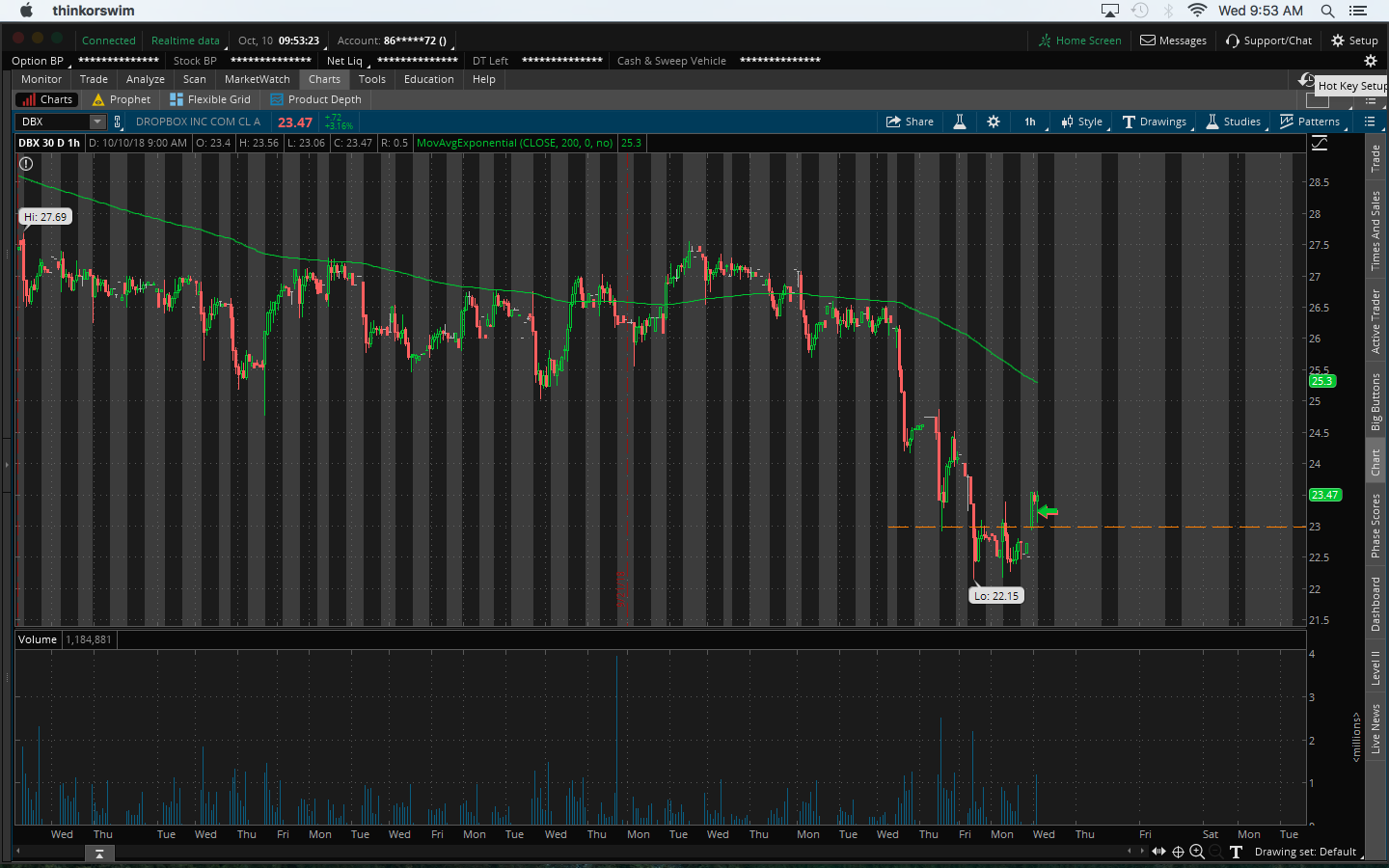Open the Messages button
Screen dimensions: 1389x868
click(1174, 41)
